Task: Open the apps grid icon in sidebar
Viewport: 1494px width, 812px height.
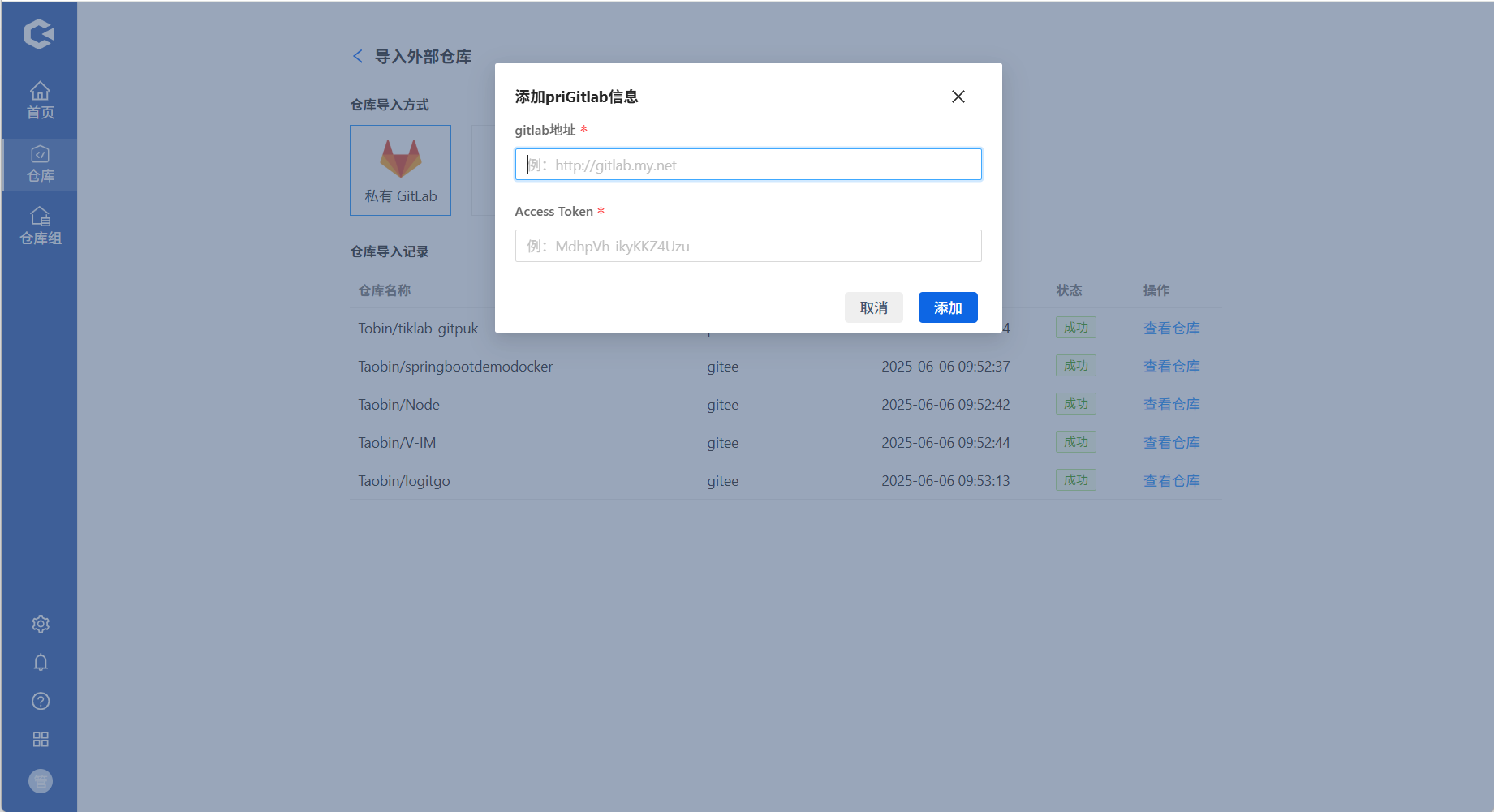Action: [40, 739]
